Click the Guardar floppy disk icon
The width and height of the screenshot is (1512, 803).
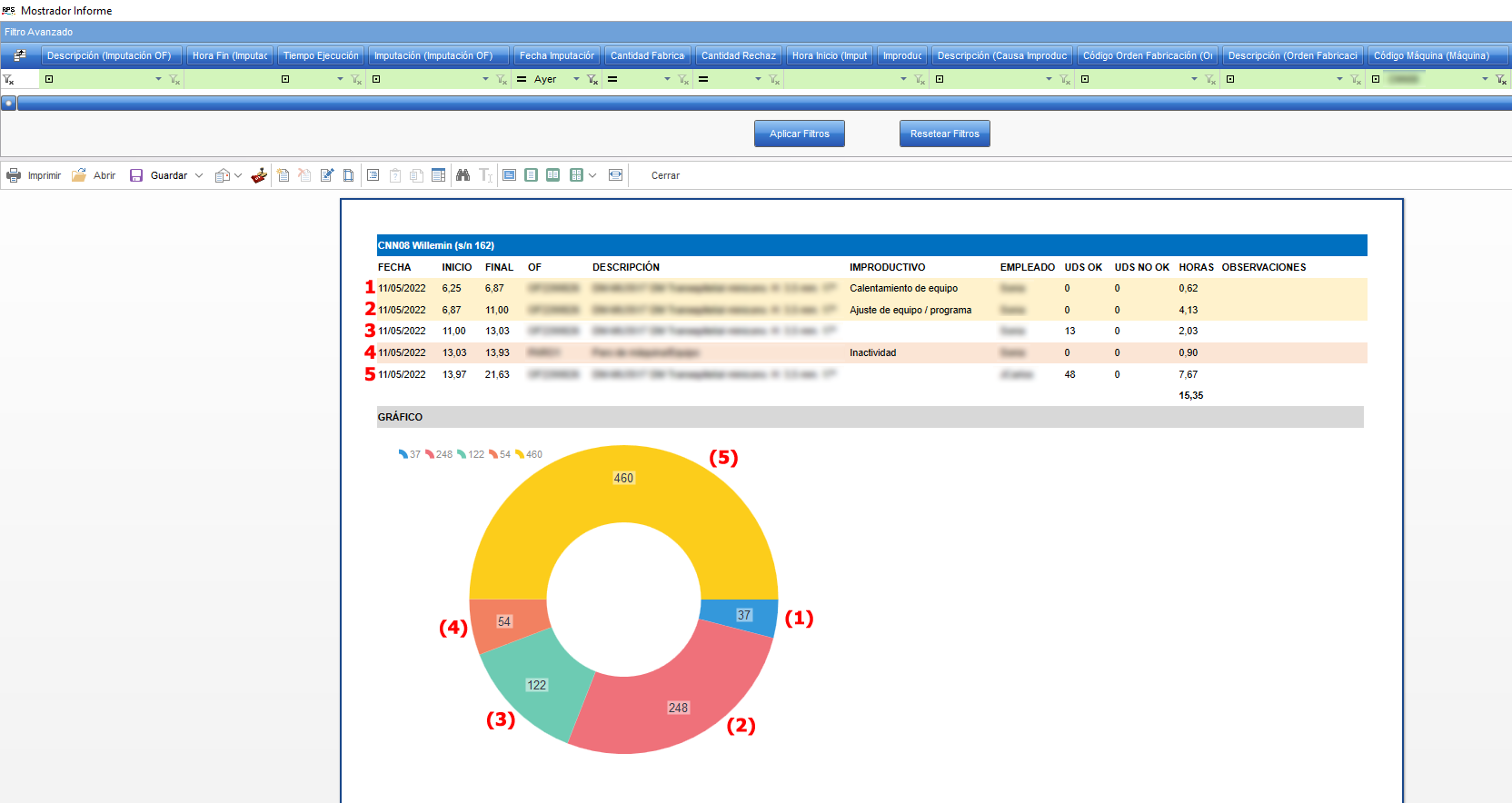[x=136, y=175]
